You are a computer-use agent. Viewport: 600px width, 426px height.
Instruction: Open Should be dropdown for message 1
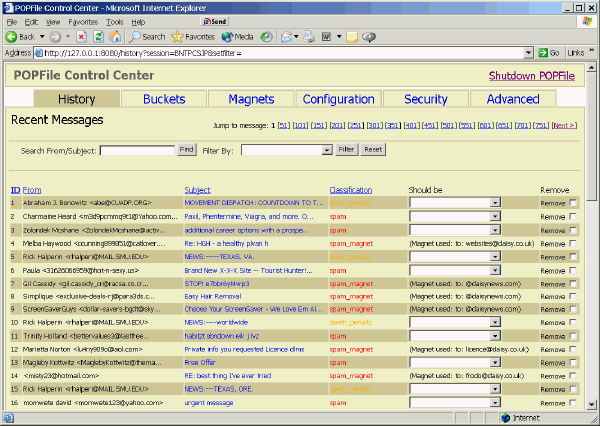click(x=455, y=202)
